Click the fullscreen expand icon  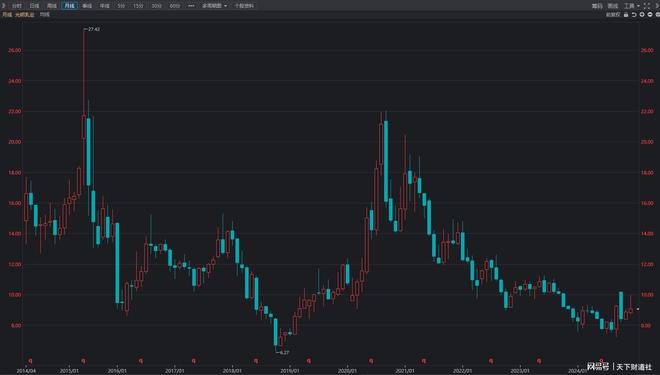647,6
